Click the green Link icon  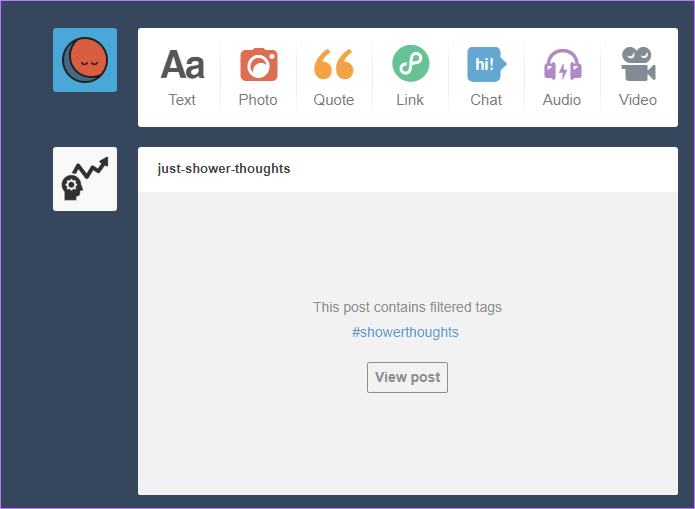410,63
